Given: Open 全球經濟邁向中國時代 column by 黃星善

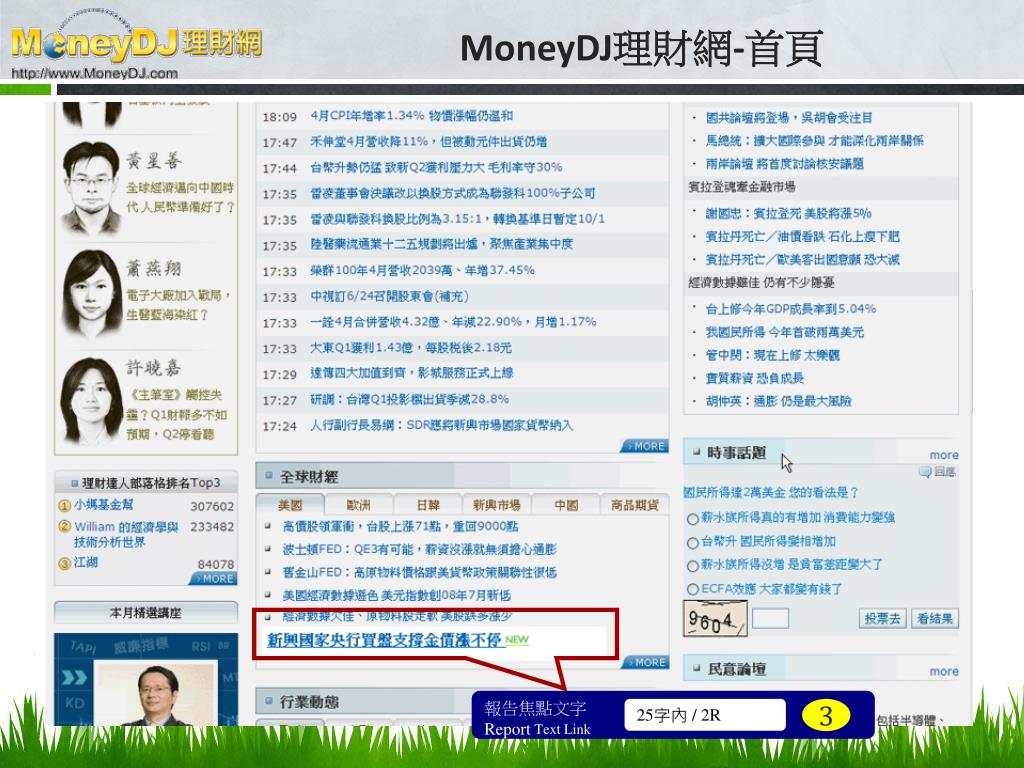Looking at the screenshot, I should pyautogui.click(x=180, y=197).
